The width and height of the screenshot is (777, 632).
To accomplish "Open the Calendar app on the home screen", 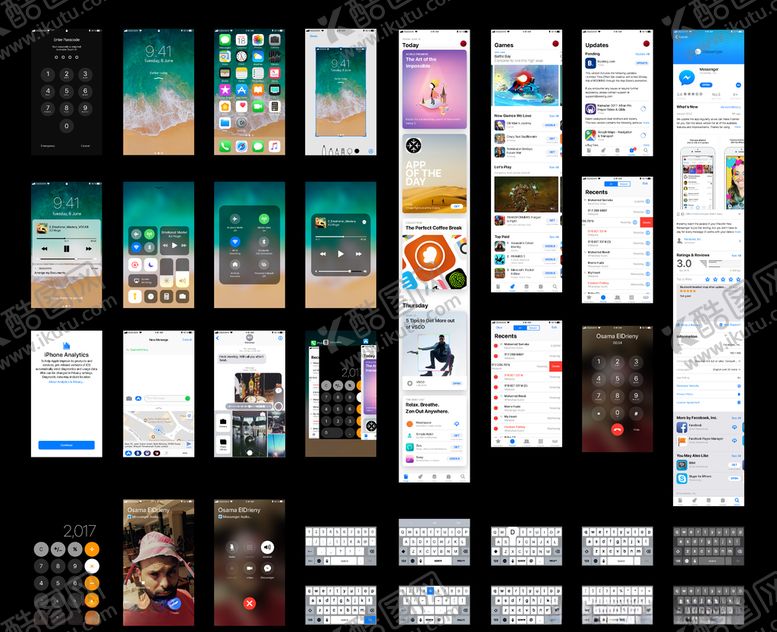I will (x=241, y=40).
